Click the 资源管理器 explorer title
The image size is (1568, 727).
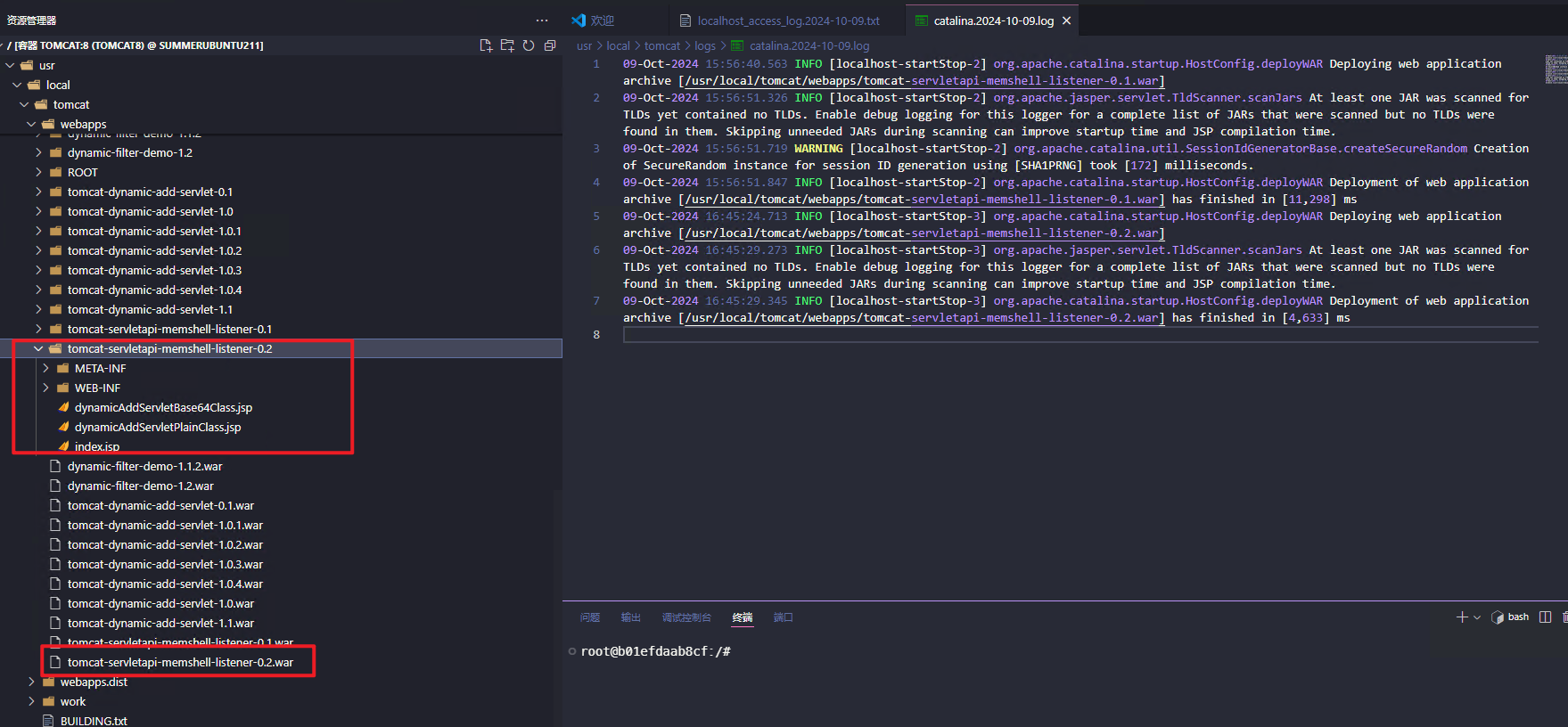click(31, 20)
